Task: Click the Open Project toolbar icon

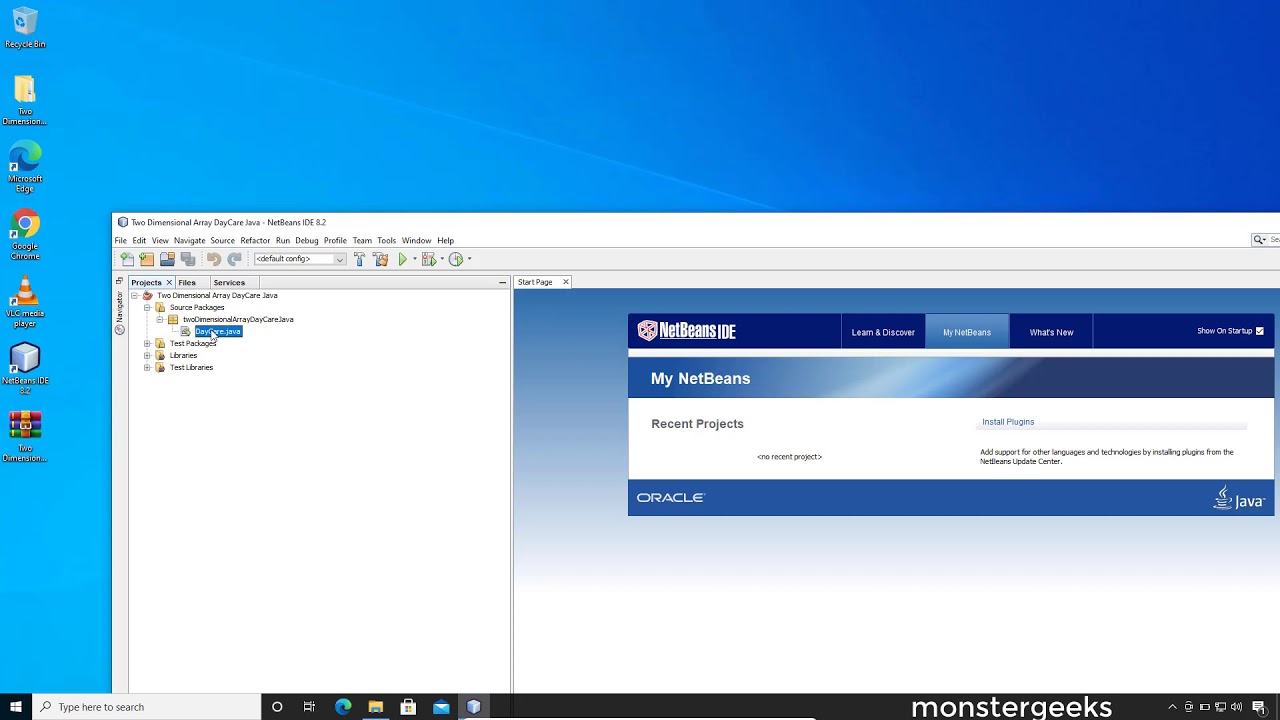Action: click(167, 259)
